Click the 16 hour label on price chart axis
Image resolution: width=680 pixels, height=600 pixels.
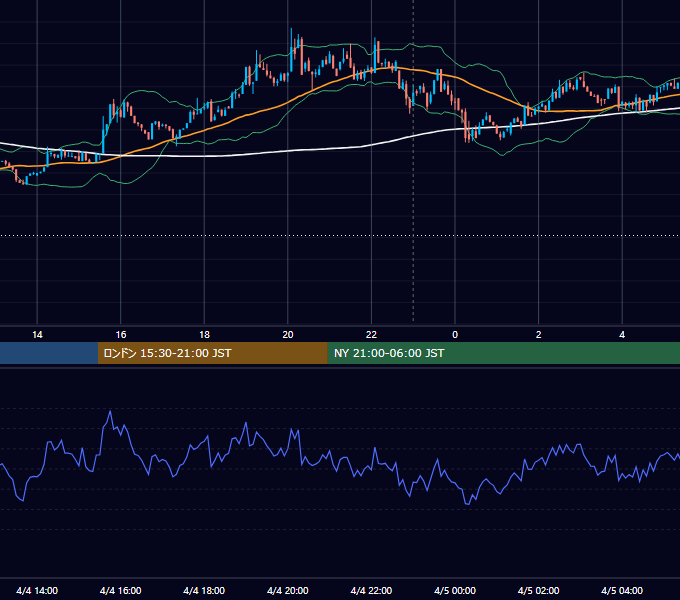pyautogui.click(x=121, y=335)
